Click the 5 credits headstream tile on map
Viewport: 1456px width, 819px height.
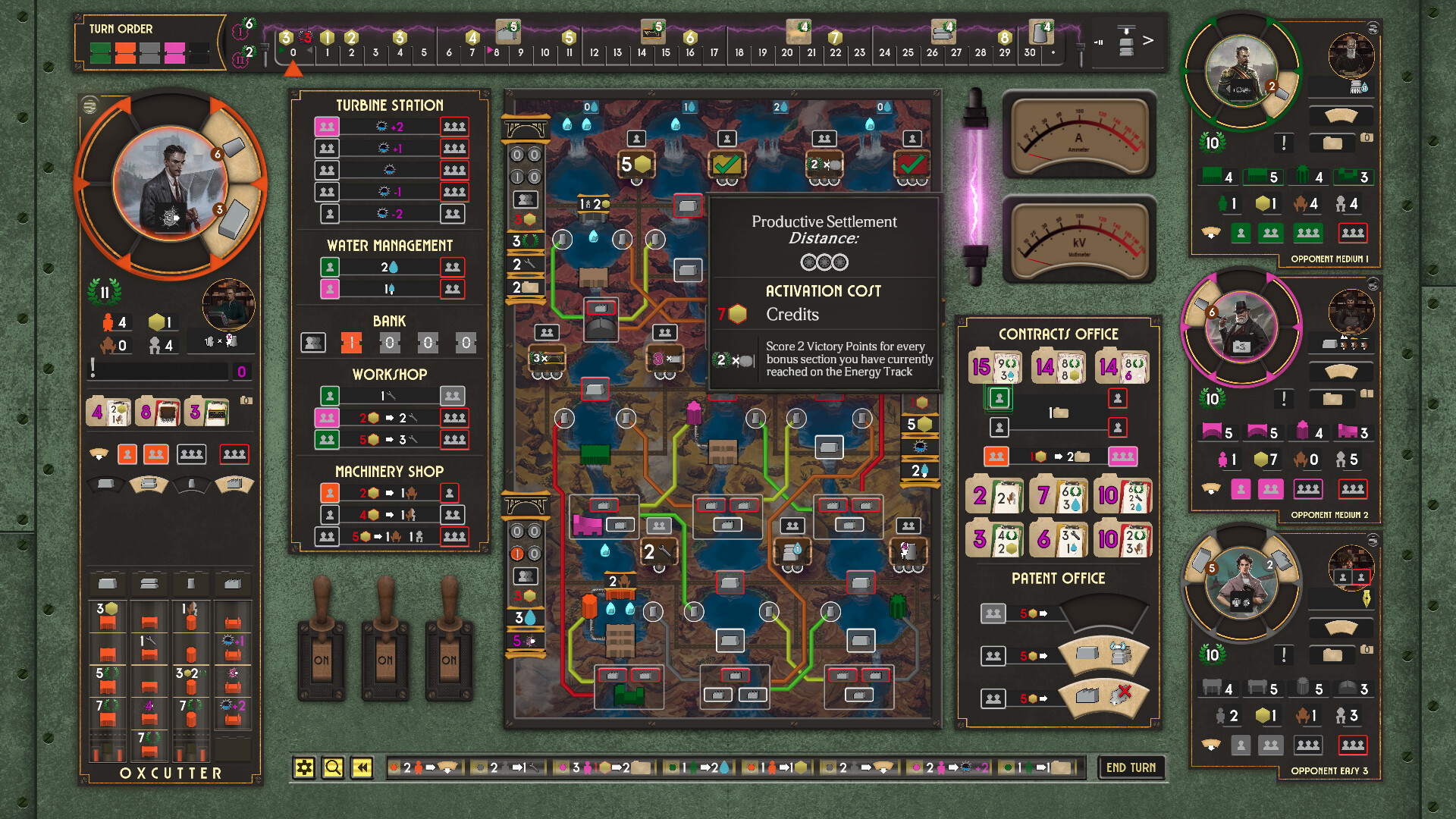pos(635,165)
